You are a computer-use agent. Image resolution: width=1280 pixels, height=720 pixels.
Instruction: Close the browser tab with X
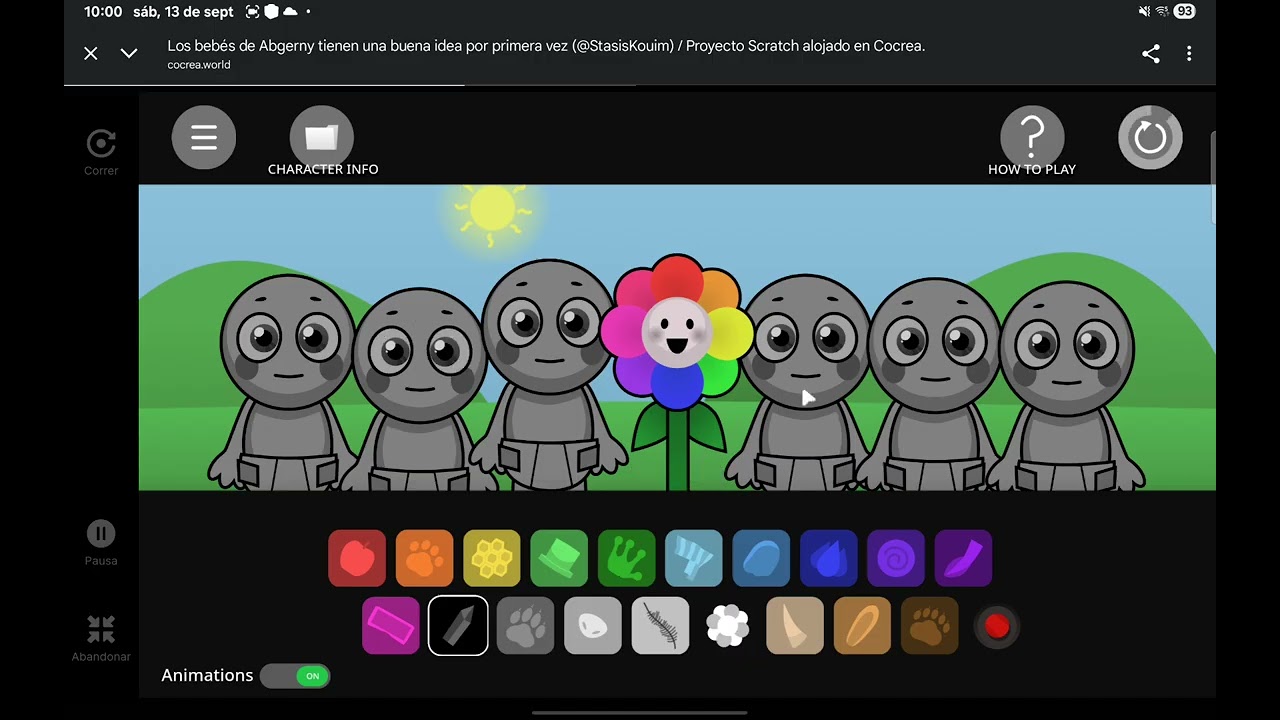coord(91,54)
